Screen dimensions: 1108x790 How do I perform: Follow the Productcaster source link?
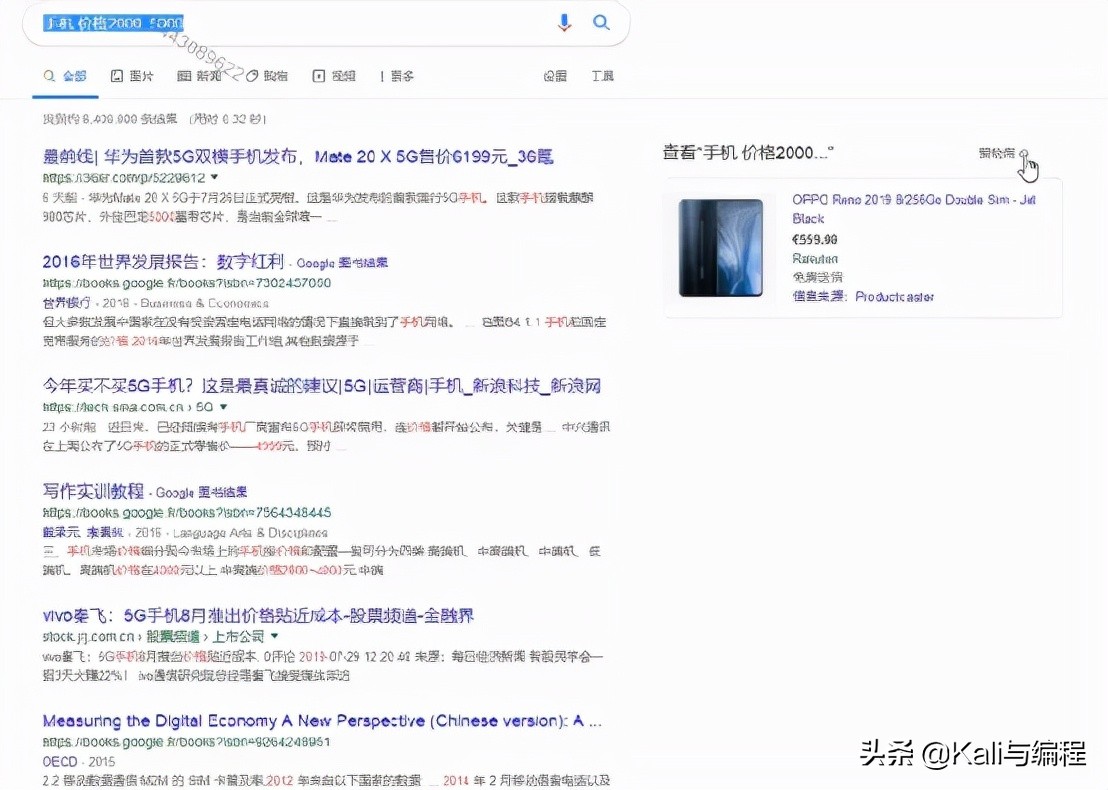coord(894,297)
